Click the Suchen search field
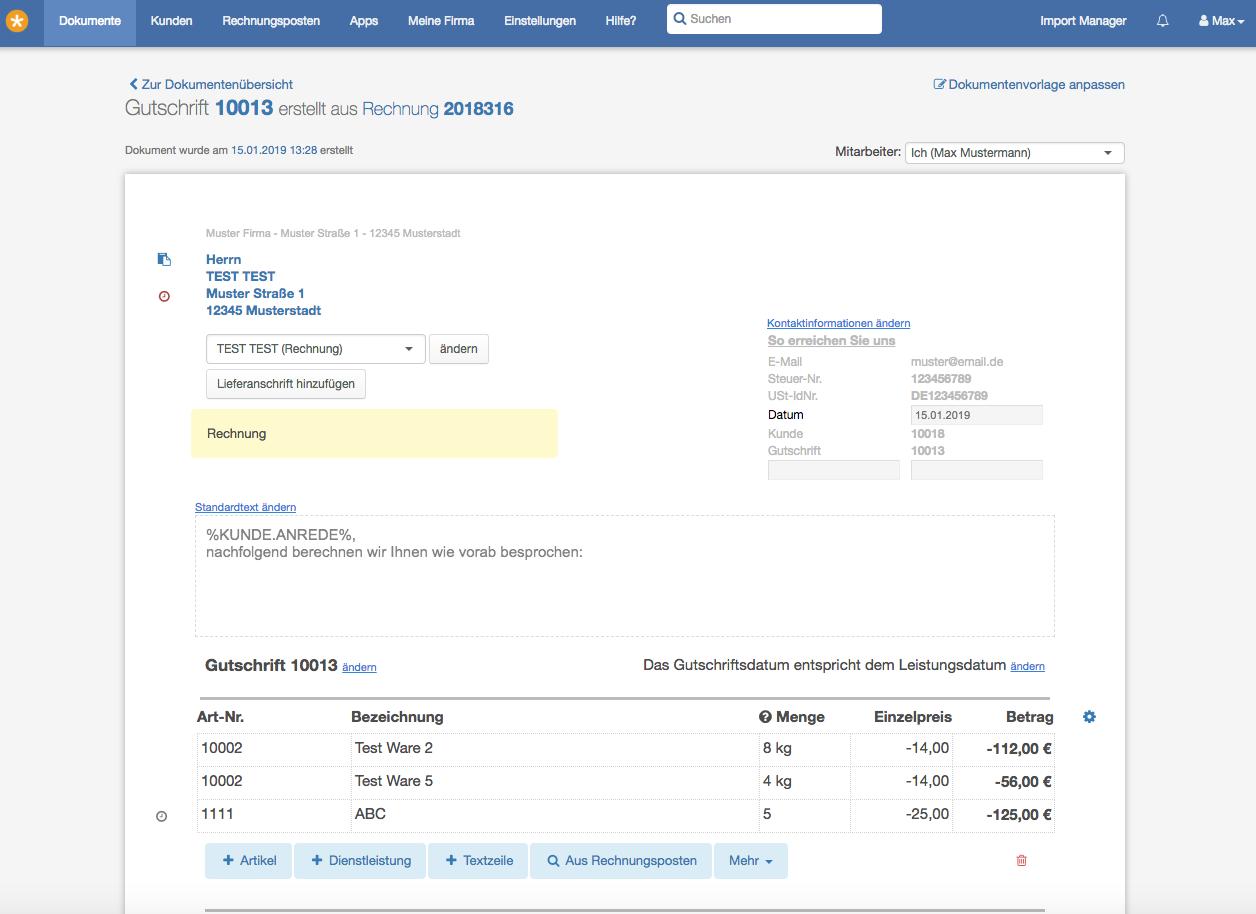Viewport: 1256px width, 914px height. point(775,19)
